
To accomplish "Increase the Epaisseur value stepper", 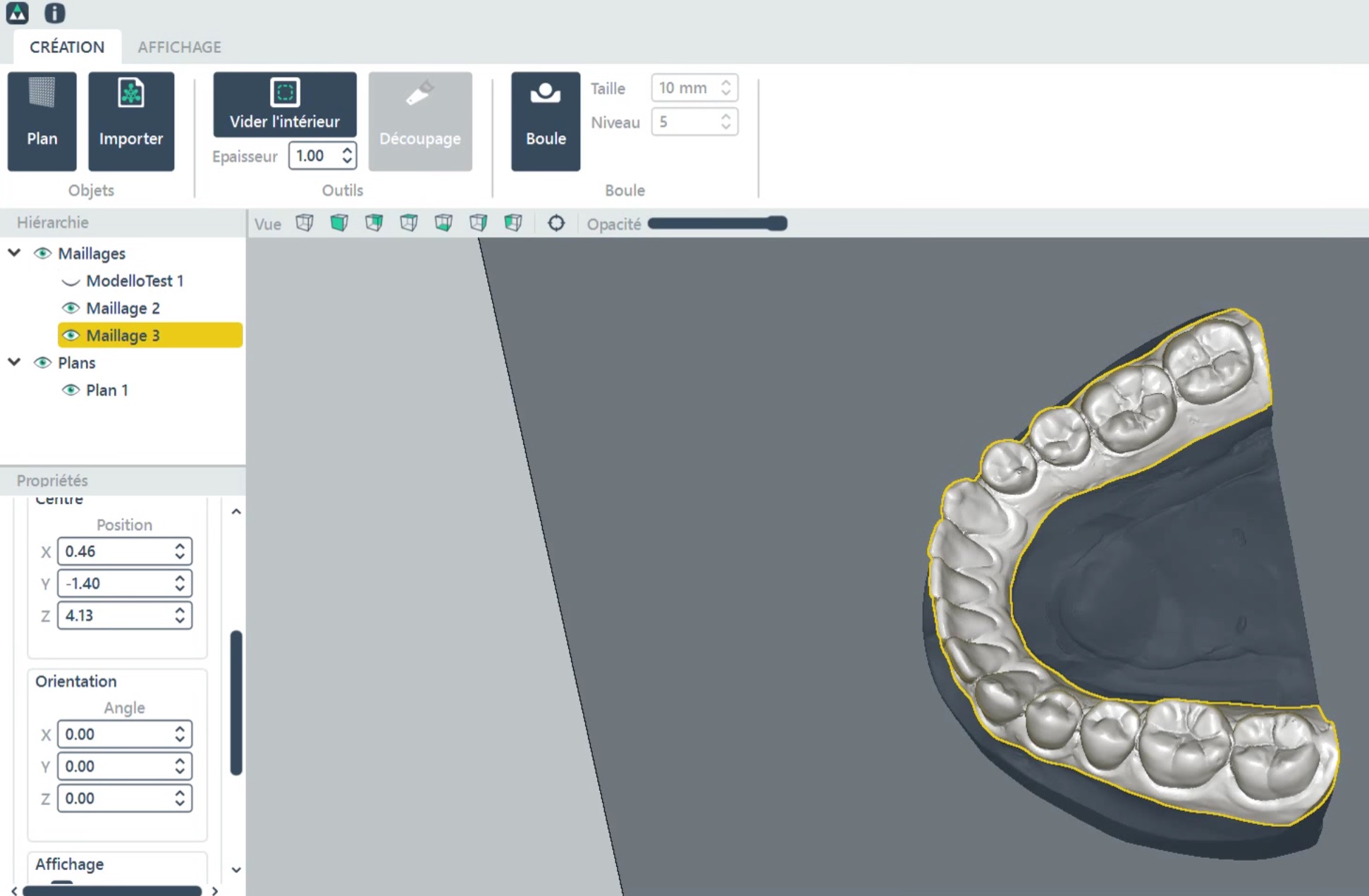I will click(347, 150).
